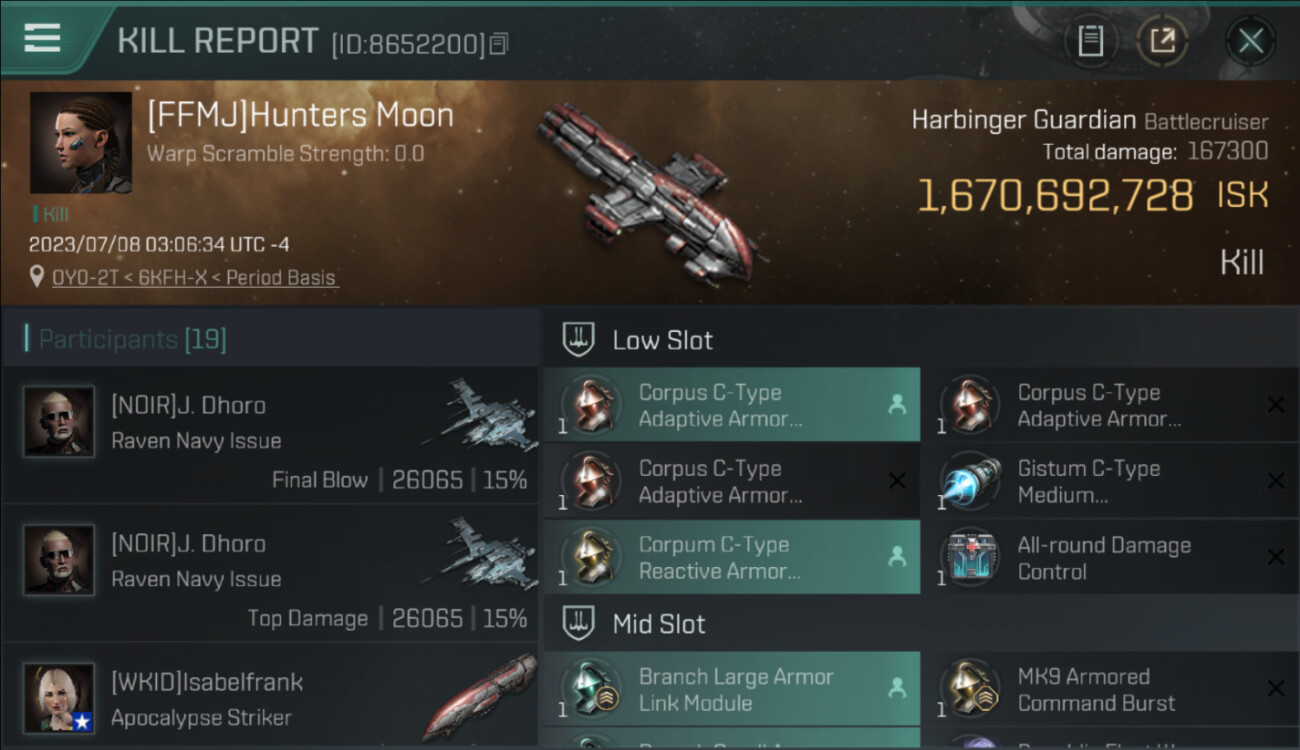The width and height of the screenshot is (1300, 750).
Task: Click the map pin location icon
Action: [37, 276]
